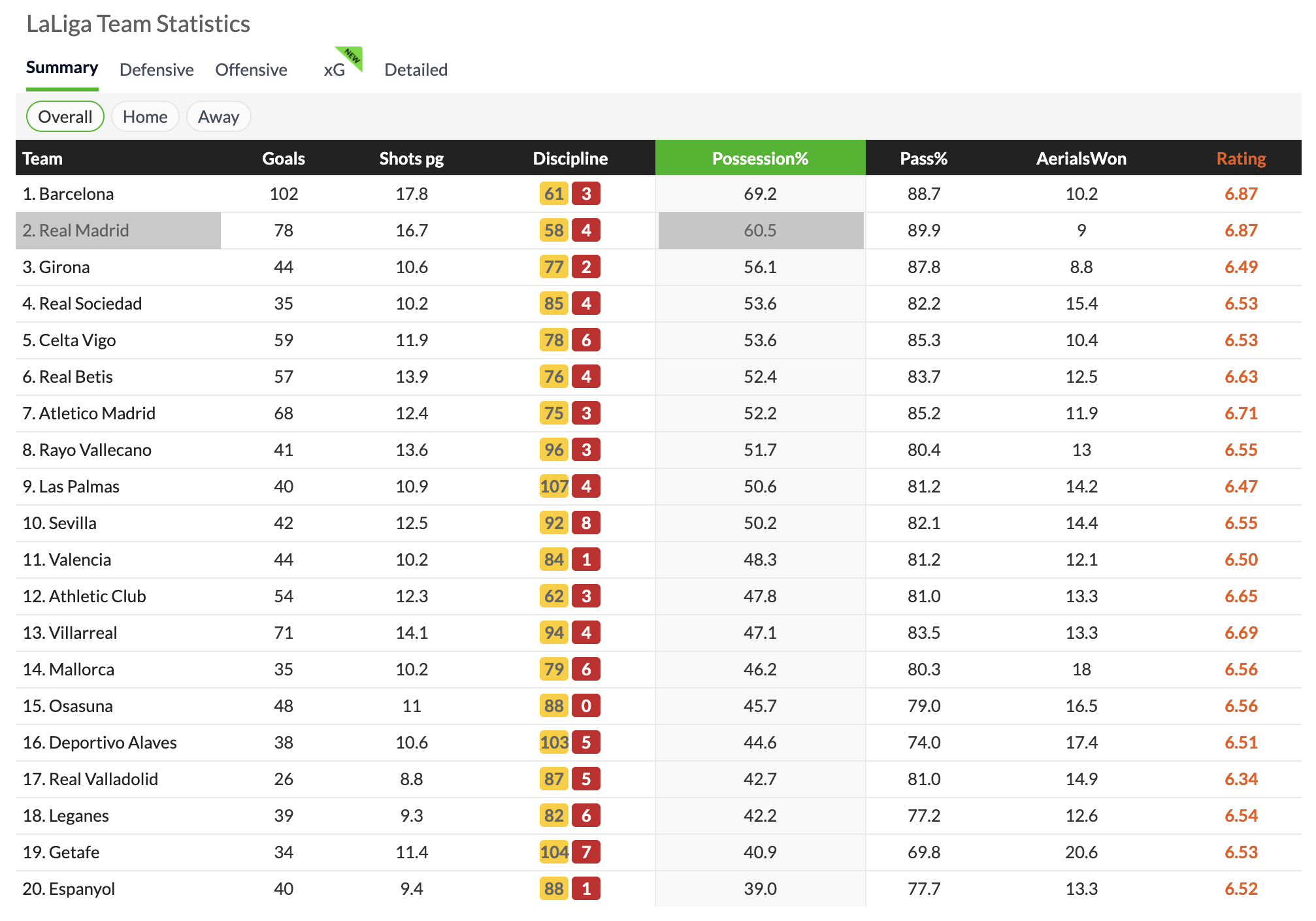Select the Home filter
Image resolution: width=1316 pixels, height=921 pixels.
[x=145, y=116]
